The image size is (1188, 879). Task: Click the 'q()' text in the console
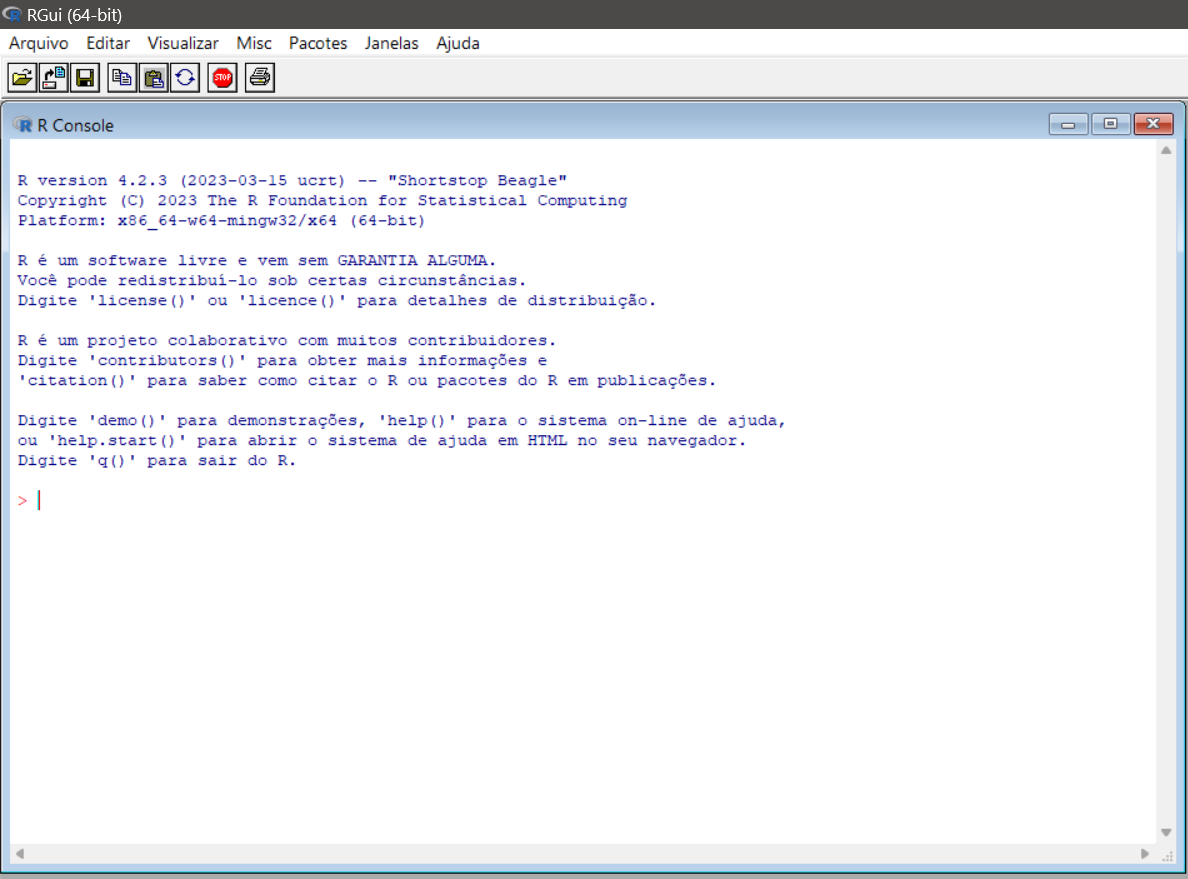(x=111, y=461)
